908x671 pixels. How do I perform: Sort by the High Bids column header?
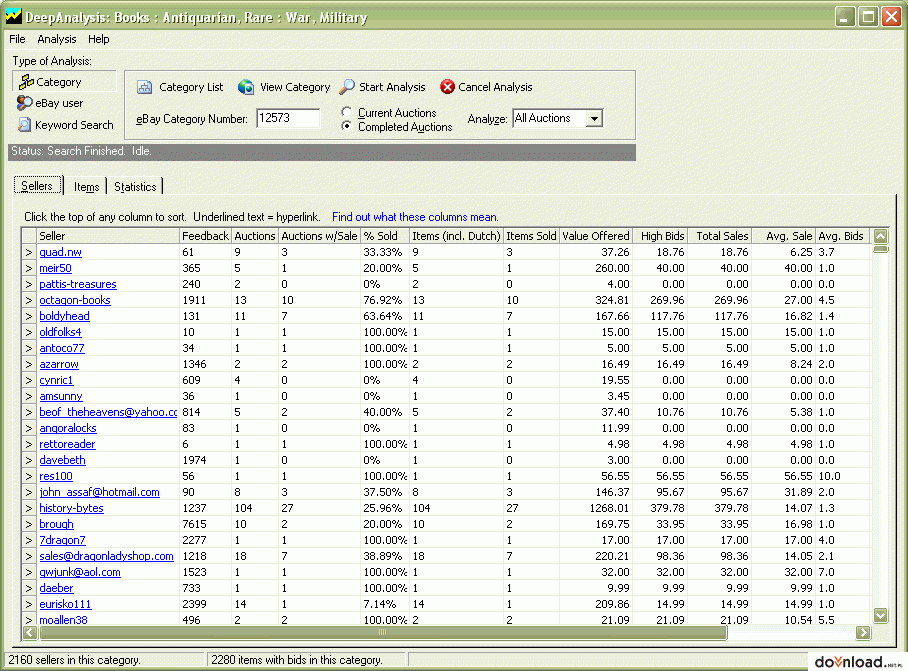[x=660, y=236]
